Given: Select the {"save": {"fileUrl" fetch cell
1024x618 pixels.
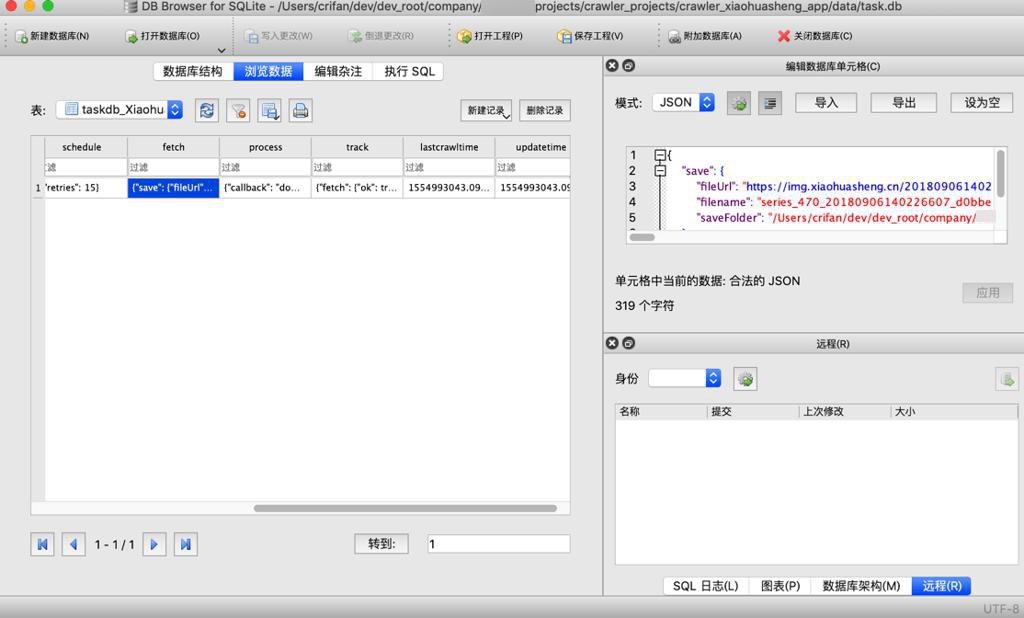Looking at the screenshot, I should pos(173,187).
